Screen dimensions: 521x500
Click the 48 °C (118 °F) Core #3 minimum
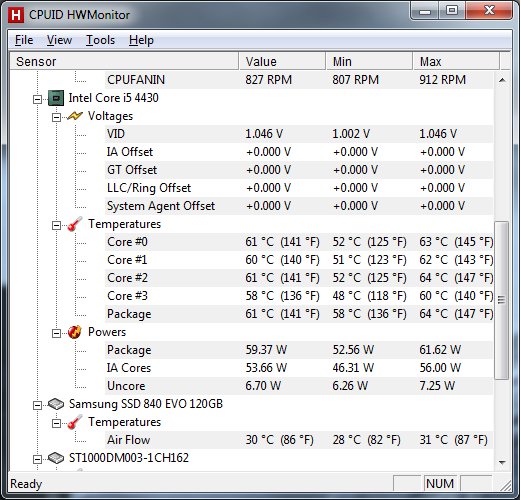(369, 296)
